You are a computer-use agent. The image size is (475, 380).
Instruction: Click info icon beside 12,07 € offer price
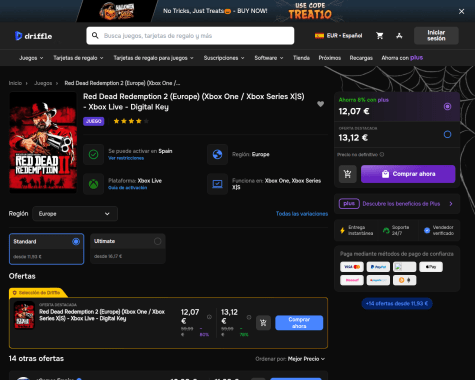point(209,317)
